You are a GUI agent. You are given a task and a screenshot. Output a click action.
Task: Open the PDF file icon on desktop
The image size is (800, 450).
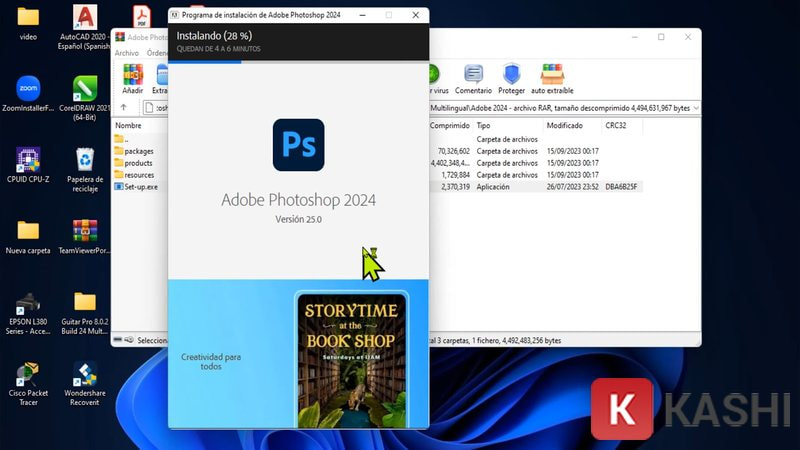pyautogui.click(x=142, y=16)
